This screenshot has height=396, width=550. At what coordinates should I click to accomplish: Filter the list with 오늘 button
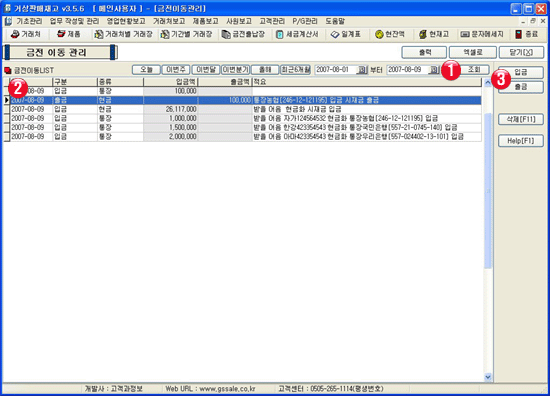pyautogui.click(x=146, y=70)
